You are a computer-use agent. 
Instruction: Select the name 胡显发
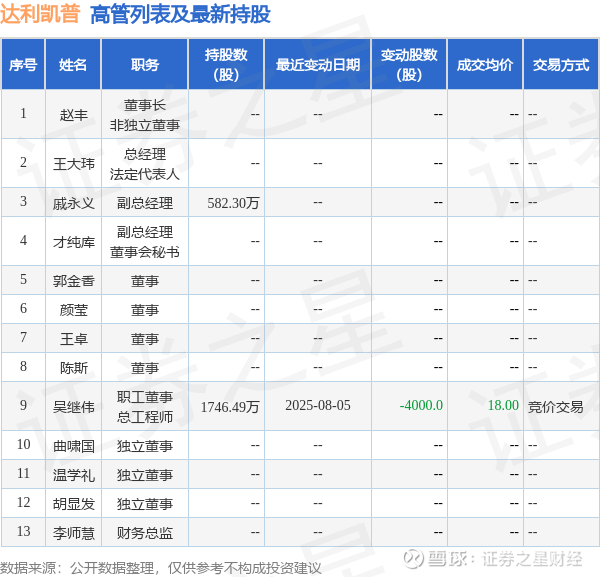73,504
